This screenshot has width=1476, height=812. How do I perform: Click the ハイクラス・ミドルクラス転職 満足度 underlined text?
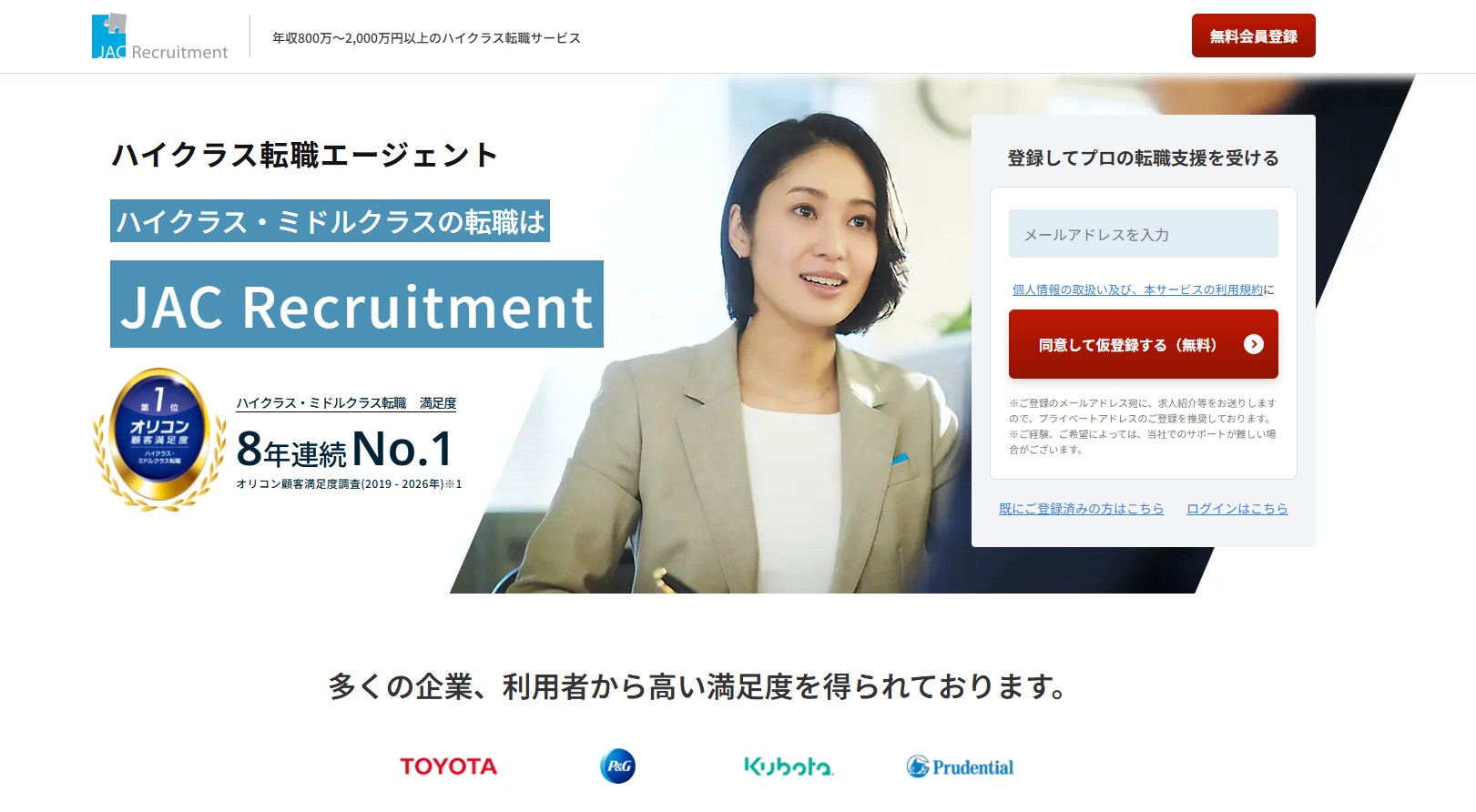click(x=346, y=403)
